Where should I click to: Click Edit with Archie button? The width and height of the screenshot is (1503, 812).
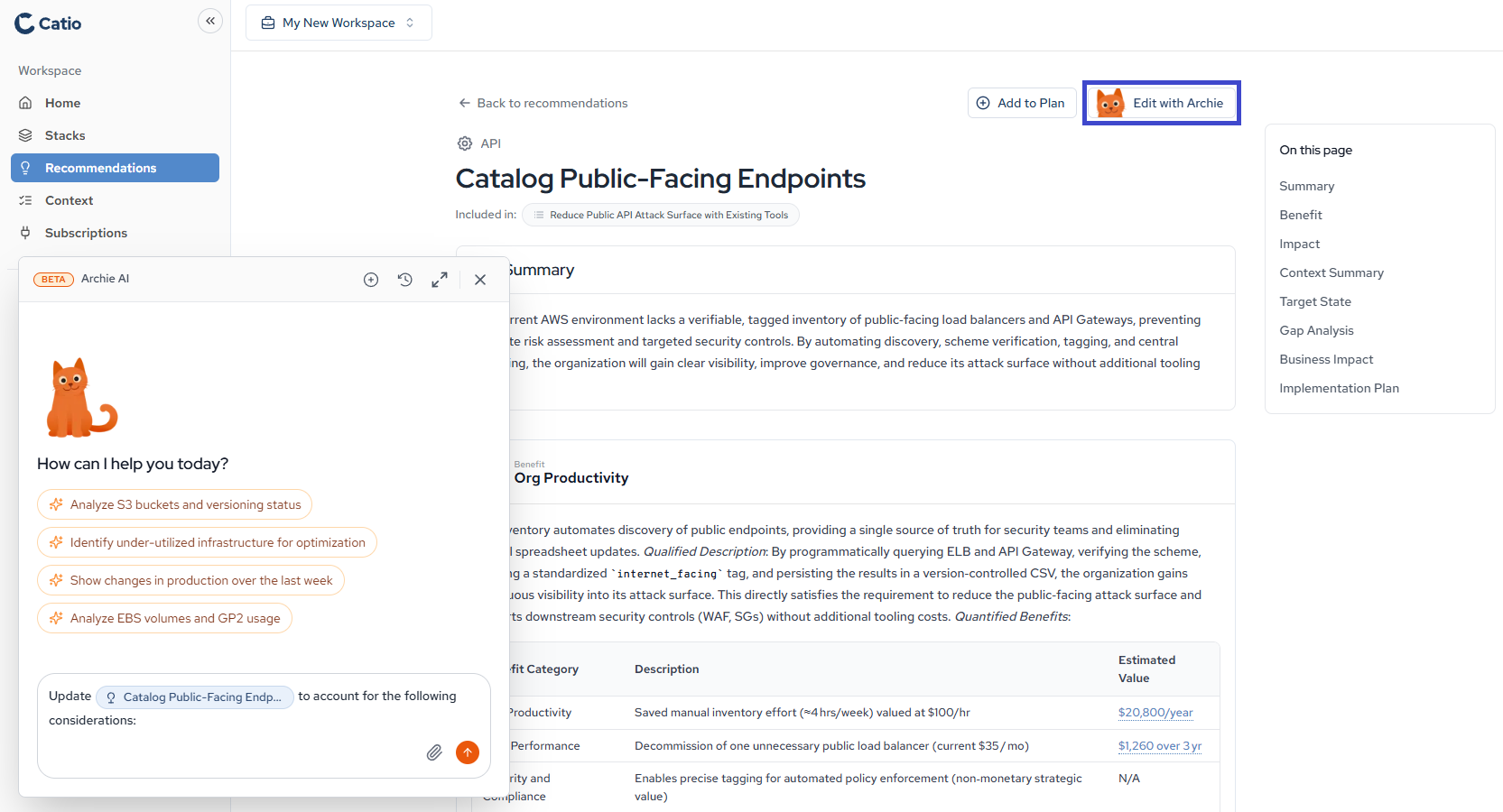point(1161,103)
